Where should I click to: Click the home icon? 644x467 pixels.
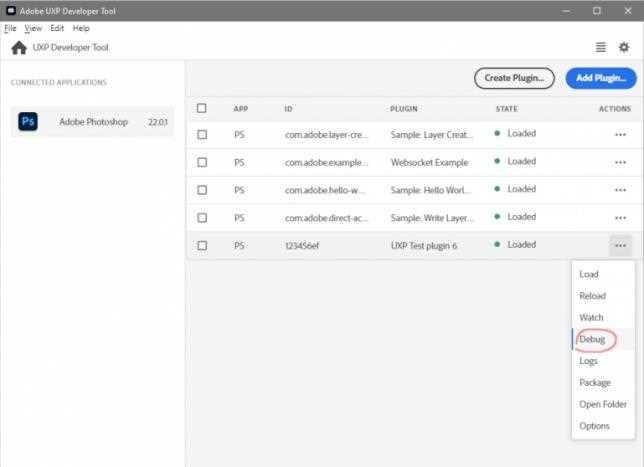(x=19, y=48)
